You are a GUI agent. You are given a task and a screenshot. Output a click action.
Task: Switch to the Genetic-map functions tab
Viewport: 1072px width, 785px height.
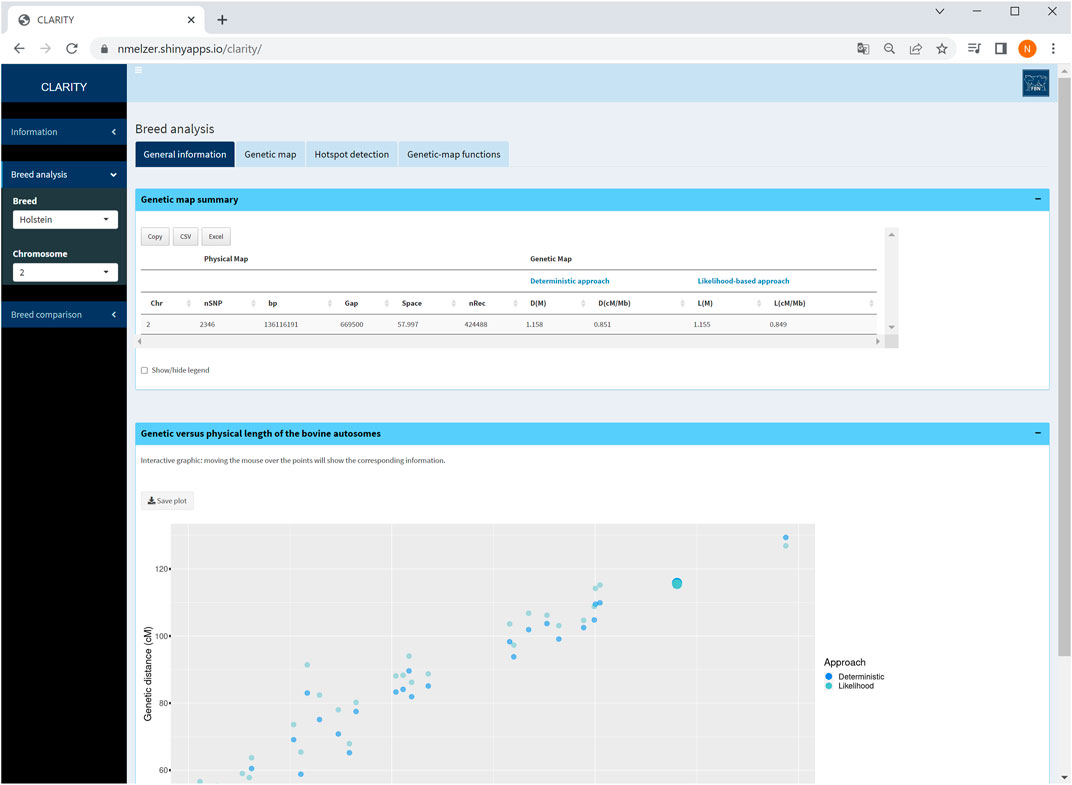point(453,155)
